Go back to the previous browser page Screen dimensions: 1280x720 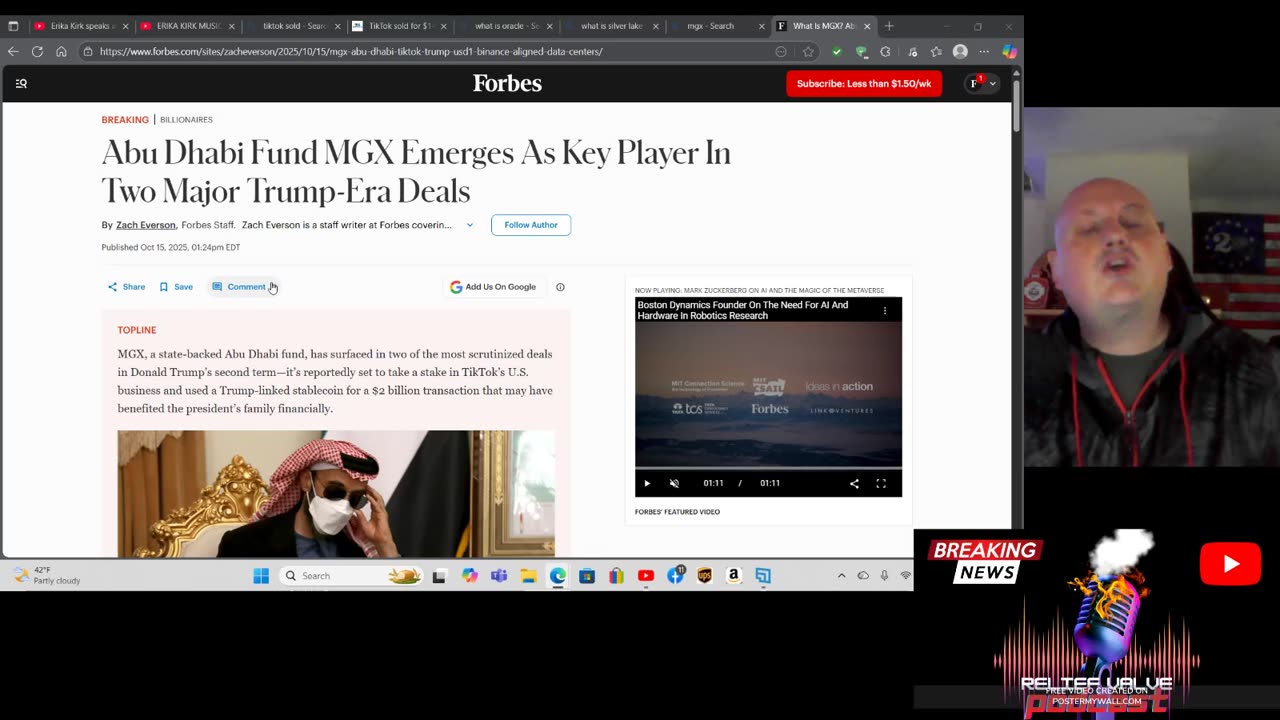13,51
